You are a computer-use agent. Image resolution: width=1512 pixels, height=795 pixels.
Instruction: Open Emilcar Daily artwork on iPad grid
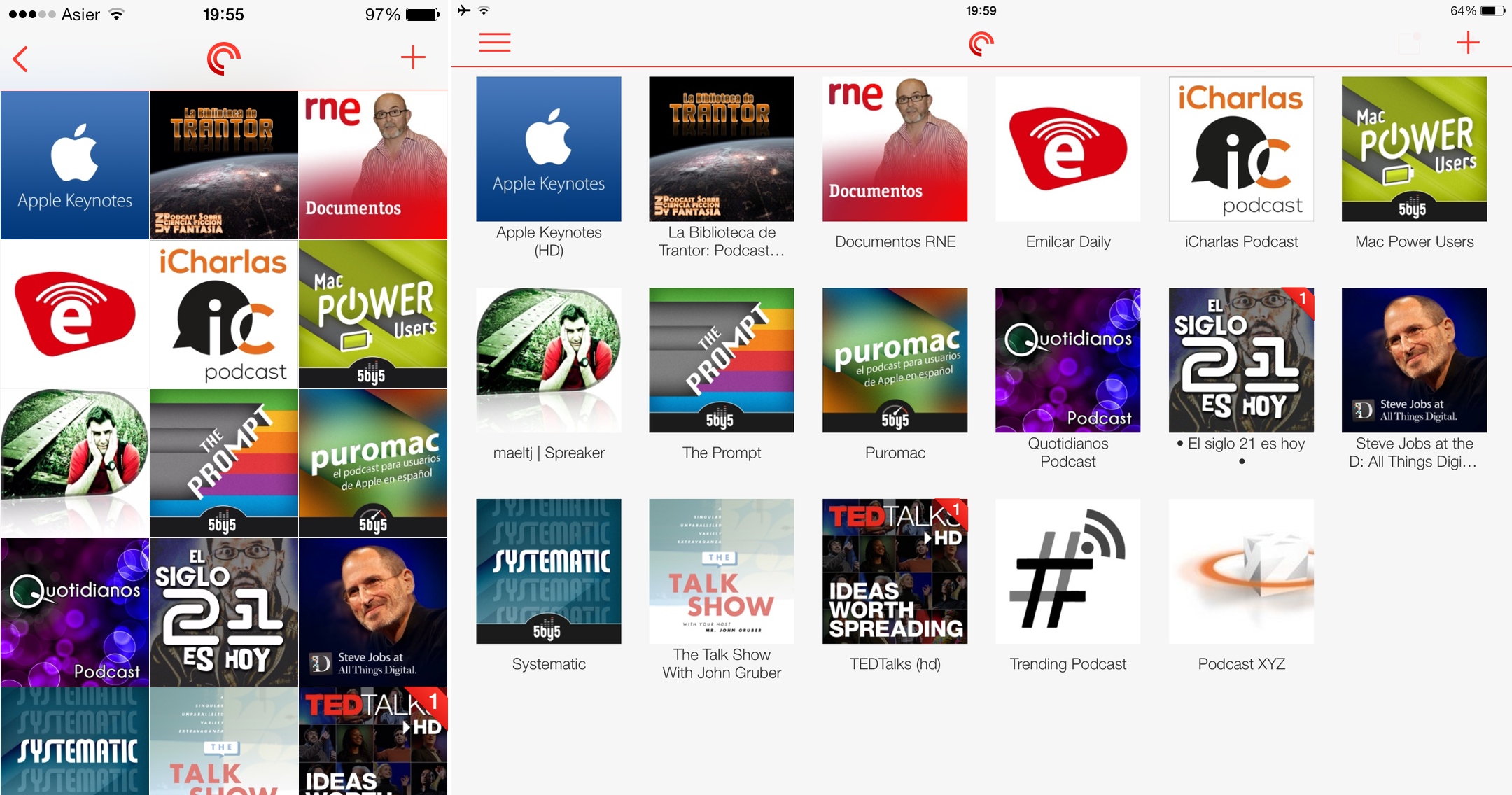1068,149
